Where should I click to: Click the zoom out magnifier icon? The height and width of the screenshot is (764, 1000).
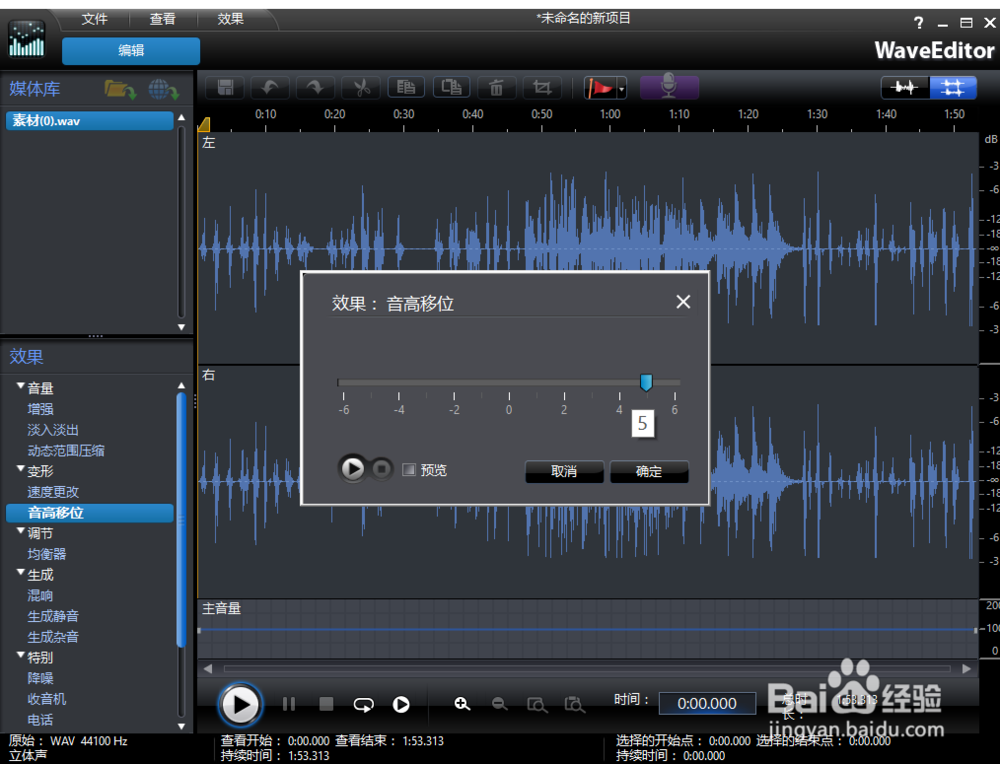click(500, 704)
